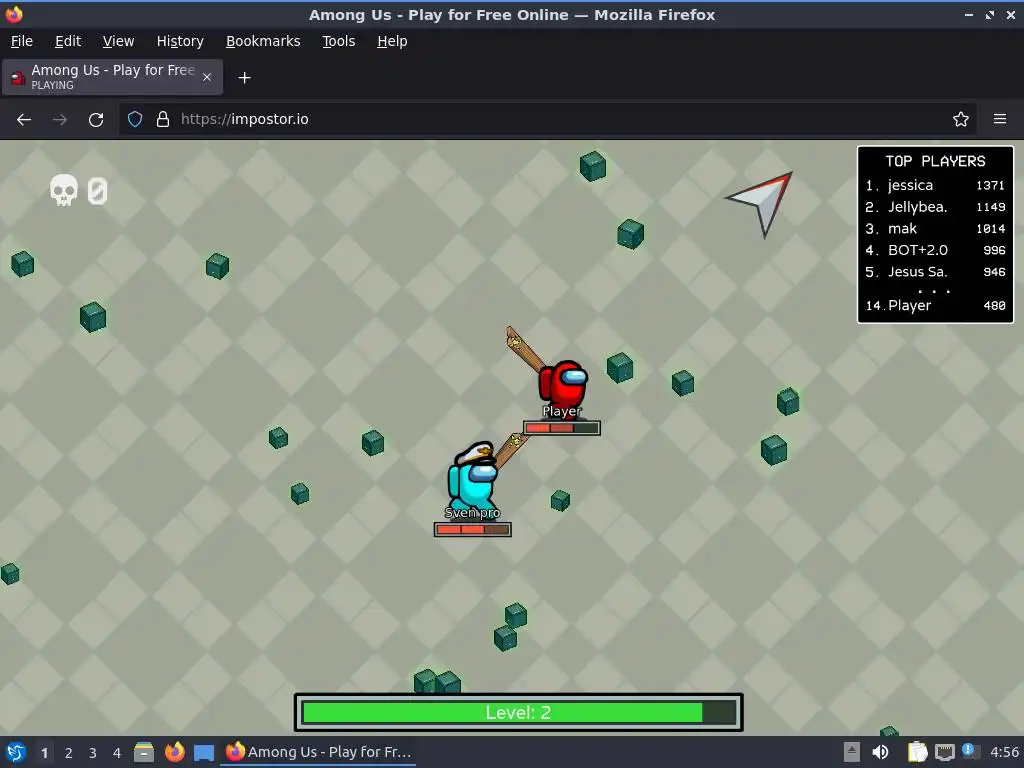Launch Firefox from the taskbar launcher
This screenshot has width=1024, height=768.
tap(174, 752)
